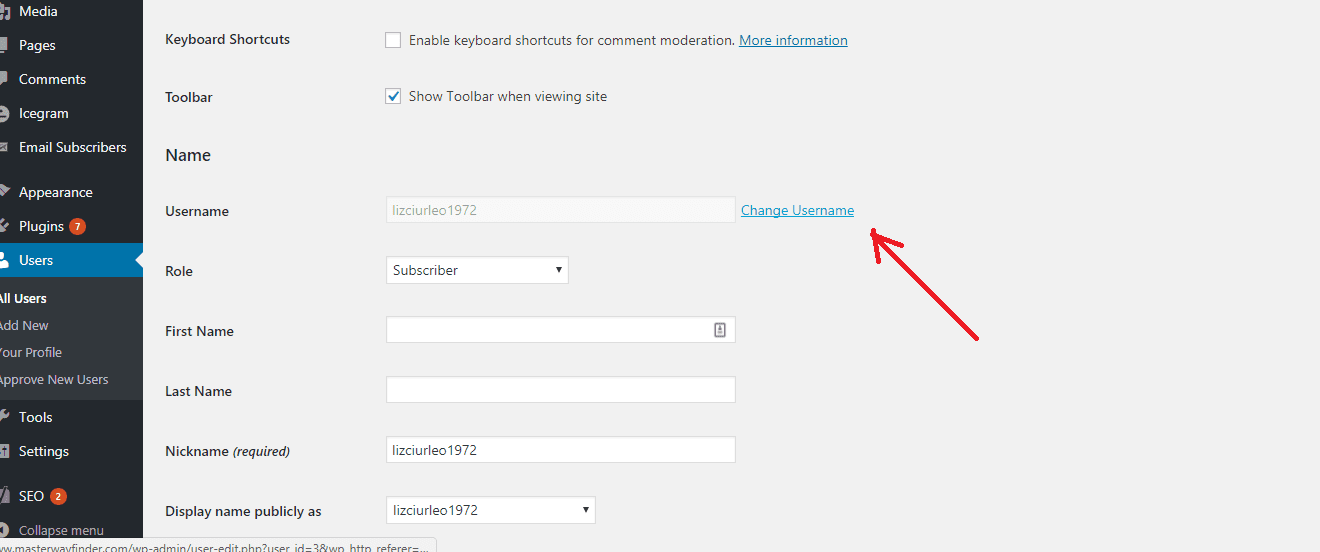Open the Add New submenu item
Viewport: 1320px width, 552px height.
tap(24, 325)
